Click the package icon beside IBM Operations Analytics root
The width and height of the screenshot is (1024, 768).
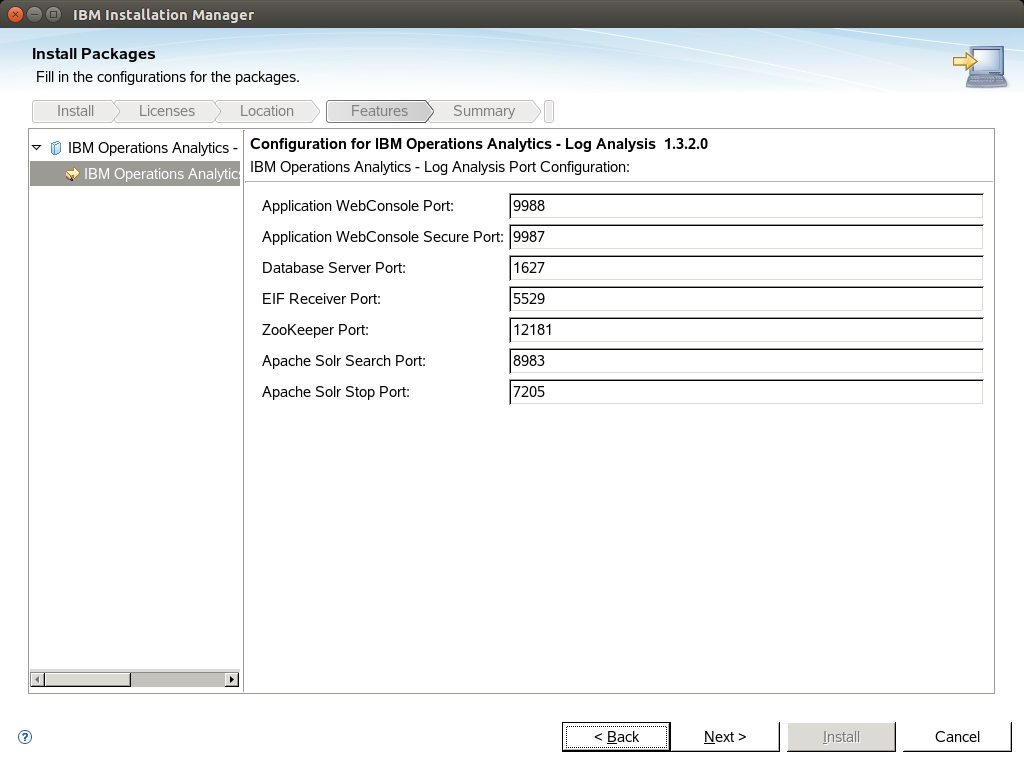coord(56,148)
